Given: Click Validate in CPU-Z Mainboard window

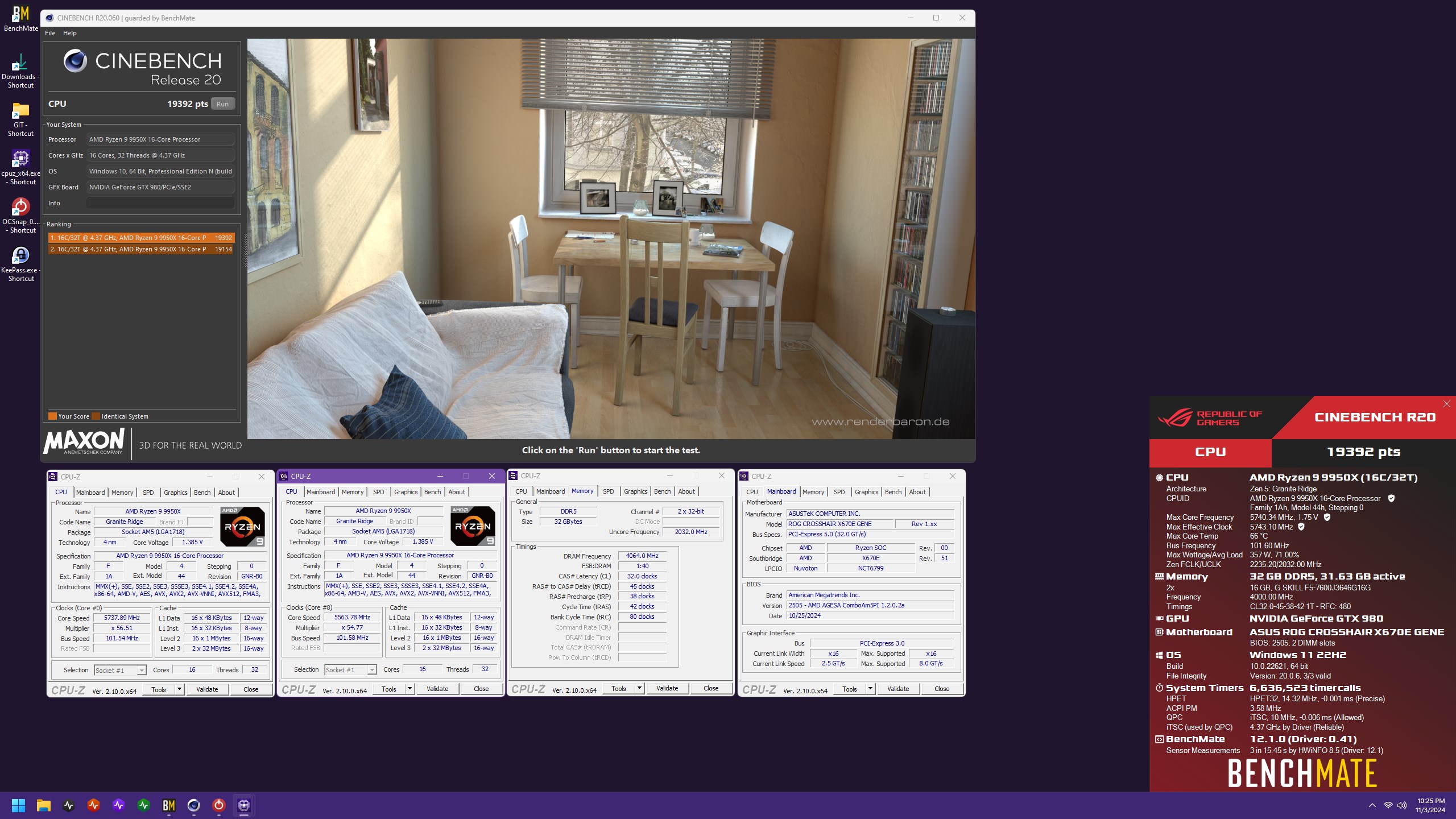Looking at the screenshot, I should pos(898,689).
